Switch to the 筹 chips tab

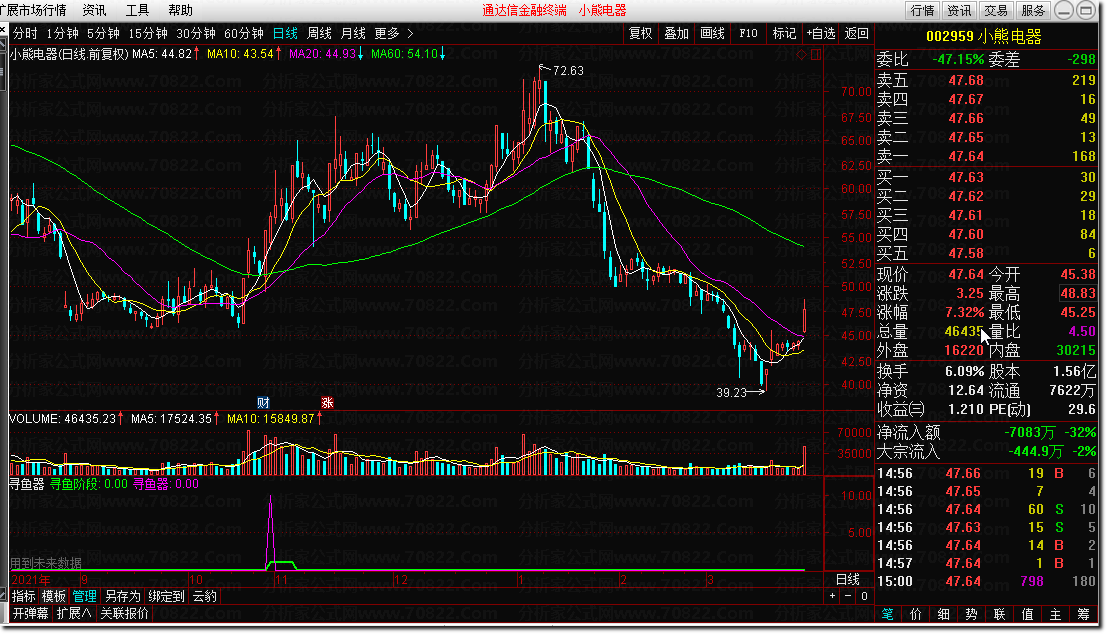[1083, 614]
